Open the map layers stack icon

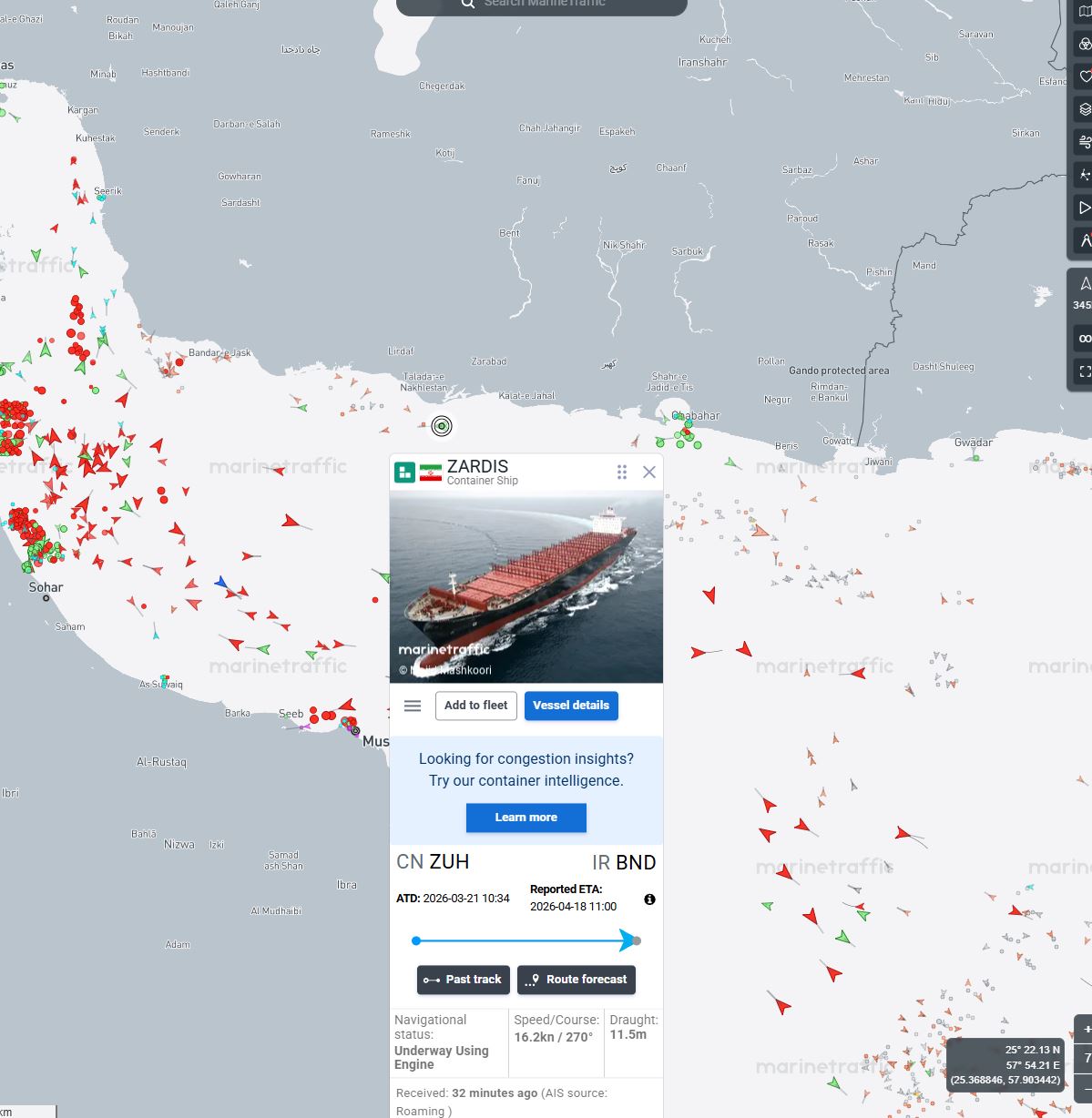click(x=1085, y=109)
